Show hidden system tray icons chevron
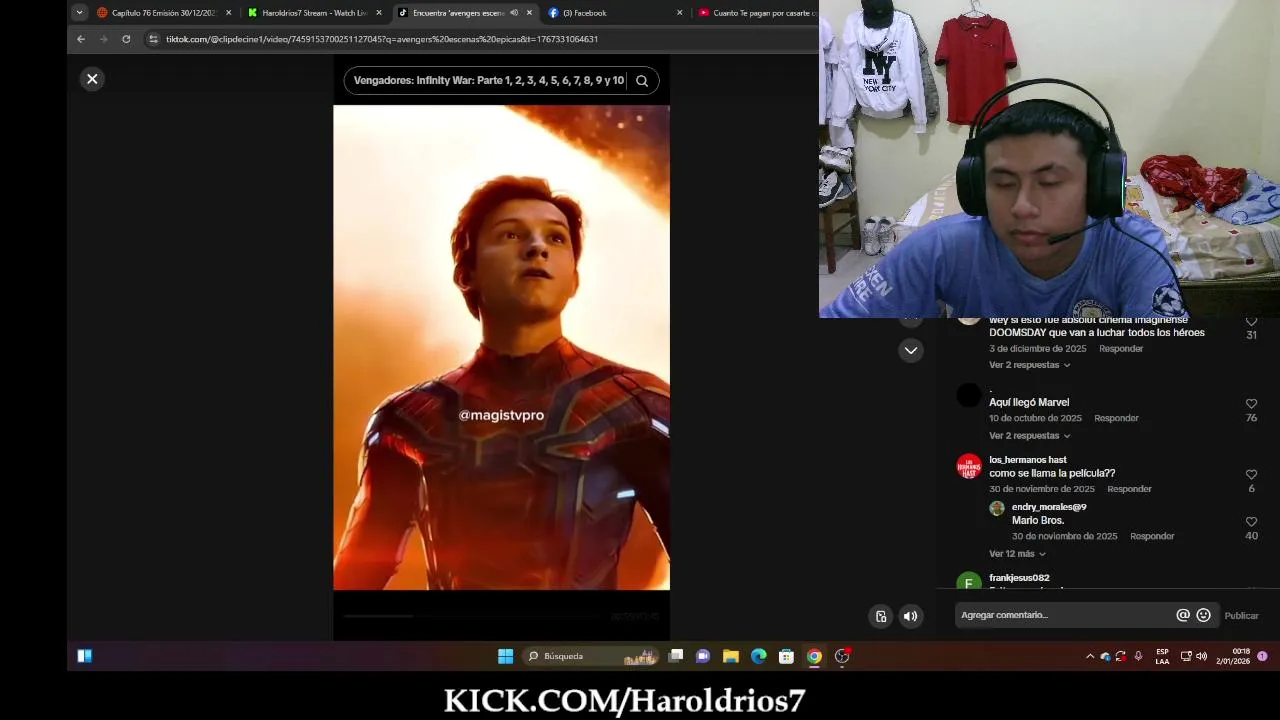 (x=1090, y=656)
